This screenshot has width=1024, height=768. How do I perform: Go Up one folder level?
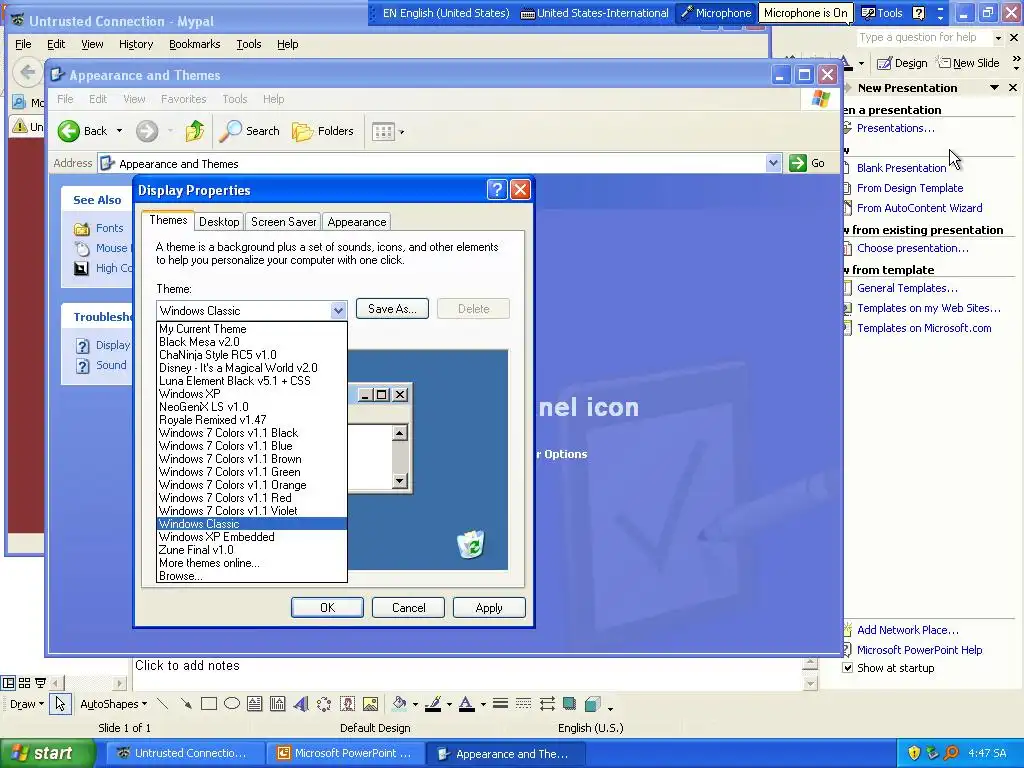click(x=194, y=131)
